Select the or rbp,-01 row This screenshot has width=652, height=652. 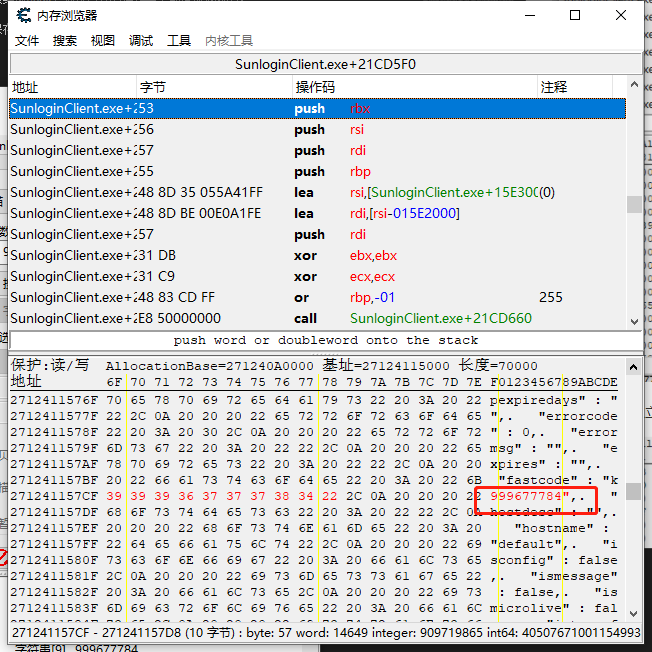click(318, 298)
